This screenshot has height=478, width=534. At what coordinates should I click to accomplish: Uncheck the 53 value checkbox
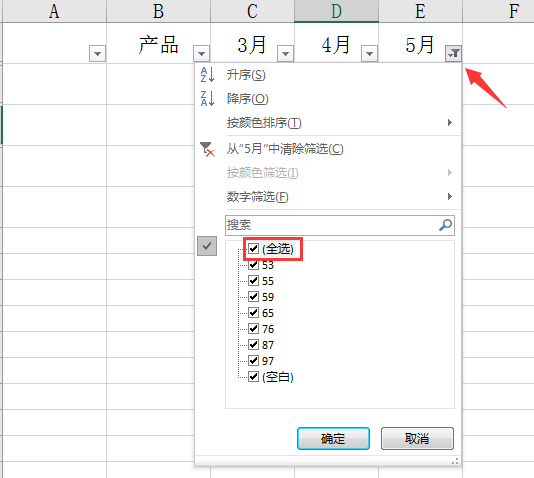[253, 265]
